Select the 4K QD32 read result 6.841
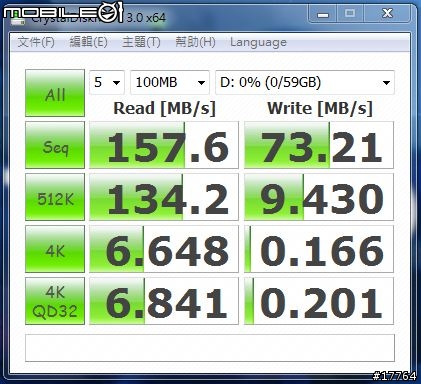The height and width of the screenshot is (384, 421). point(164,301)
